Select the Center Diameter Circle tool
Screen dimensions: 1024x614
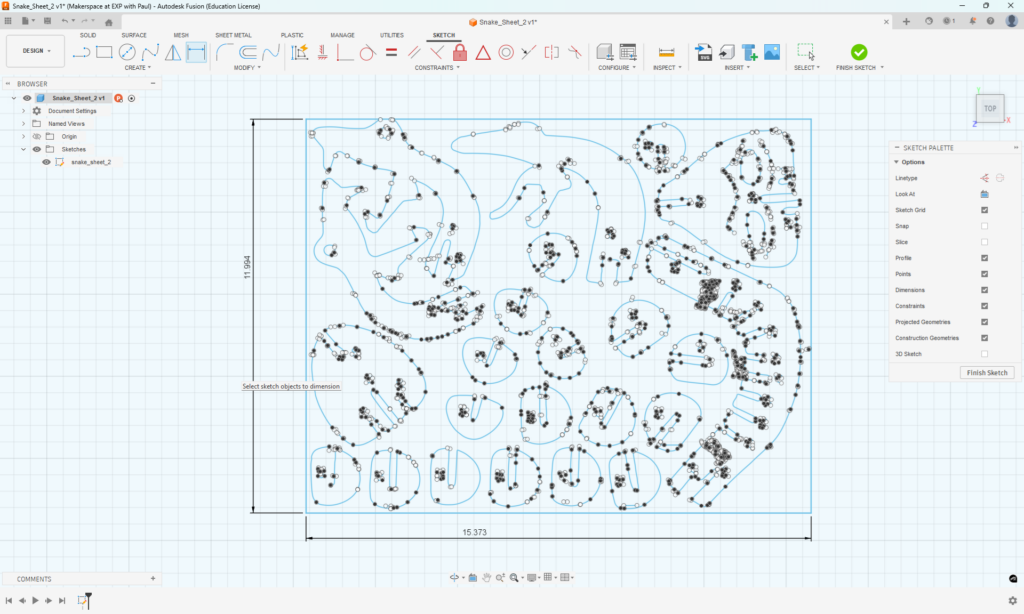[x=127, y=51]
